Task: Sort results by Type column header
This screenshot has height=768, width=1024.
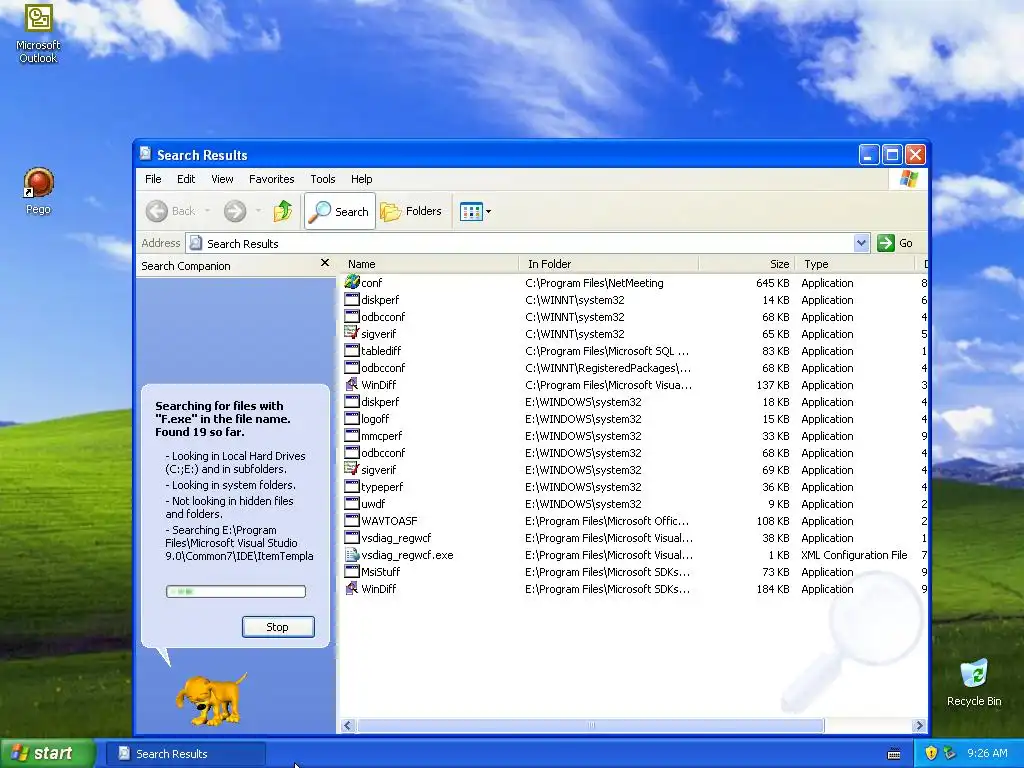Action: tap(856, 264)
